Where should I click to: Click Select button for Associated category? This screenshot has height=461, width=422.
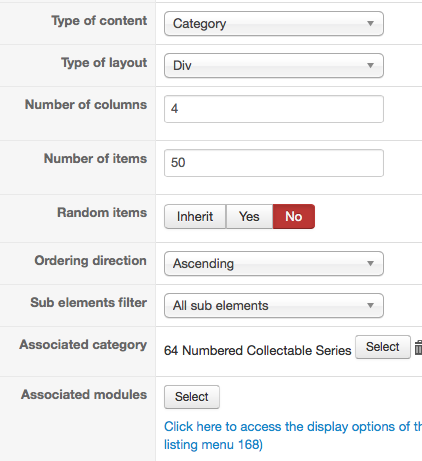383,347
